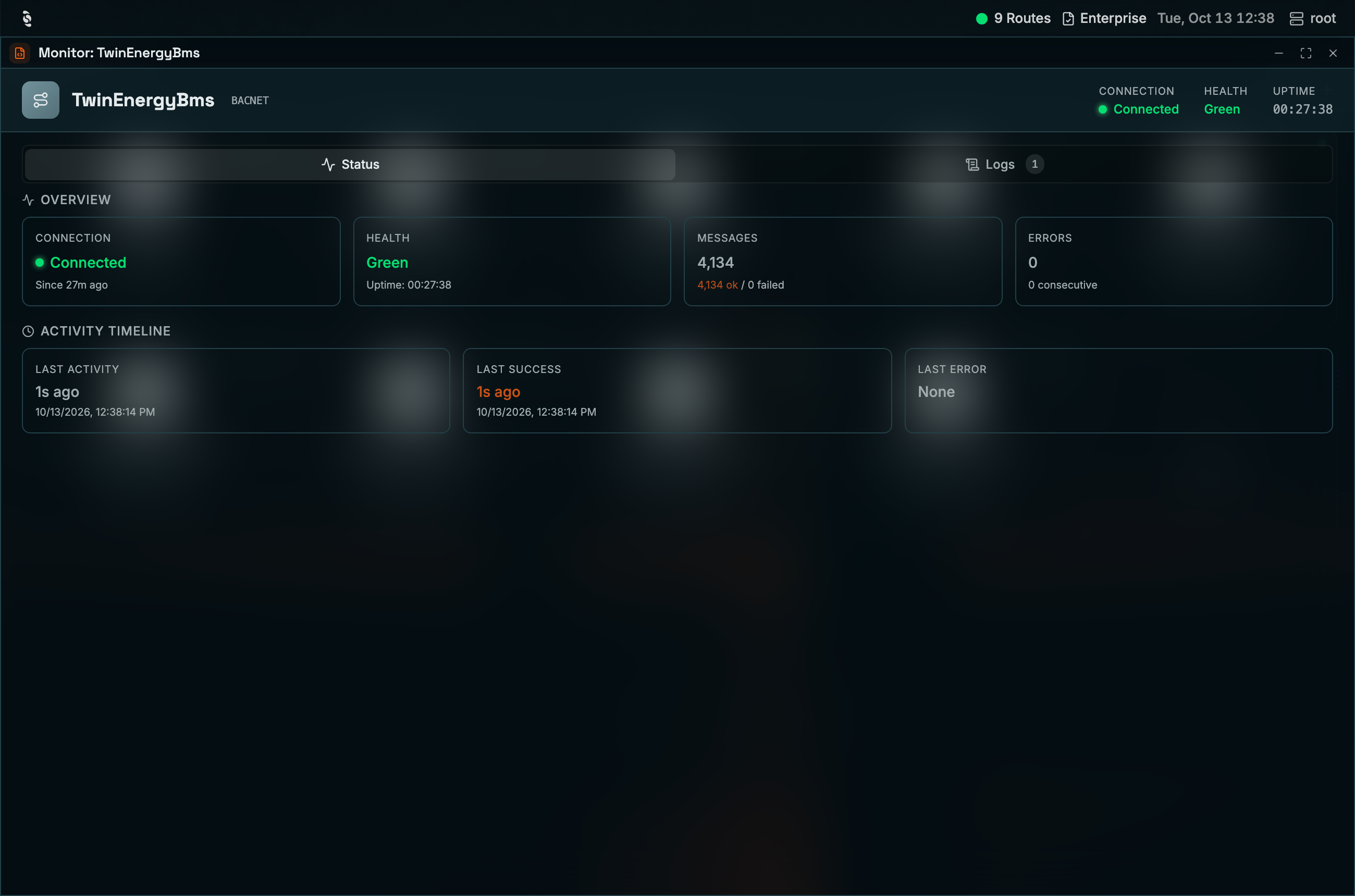The image size is (1355, 896).
Task: Click 'None' in Last Error card
Action: click(x=937, y=392)
